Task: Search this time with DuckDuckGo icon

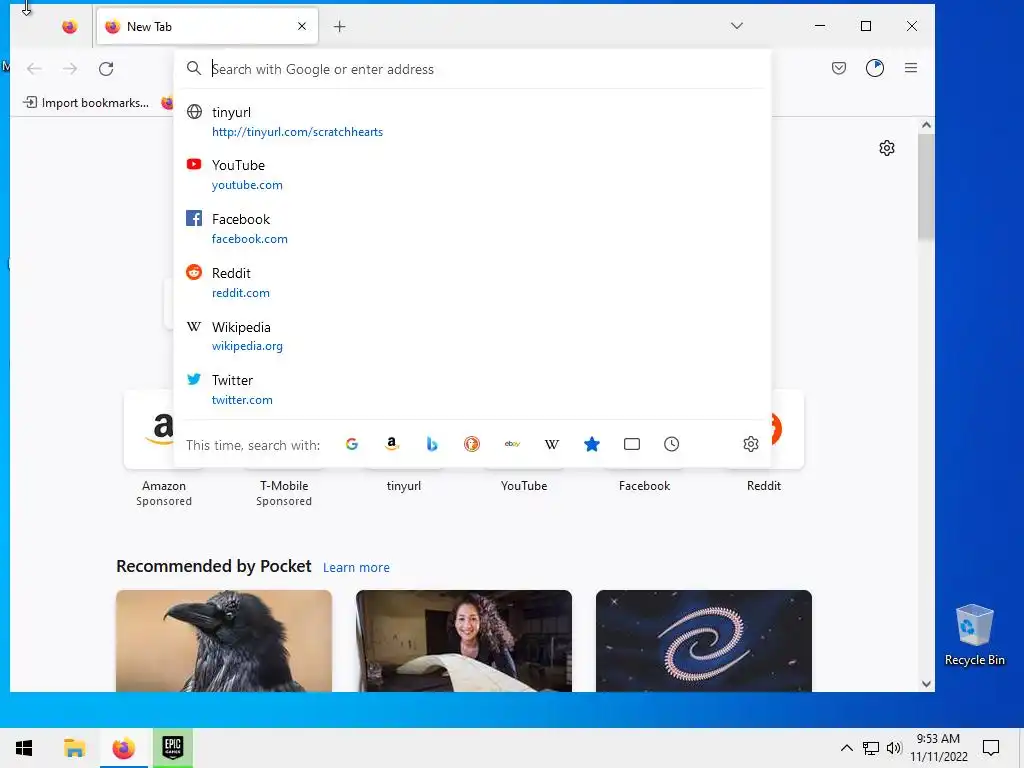Action: coord(472,444)
